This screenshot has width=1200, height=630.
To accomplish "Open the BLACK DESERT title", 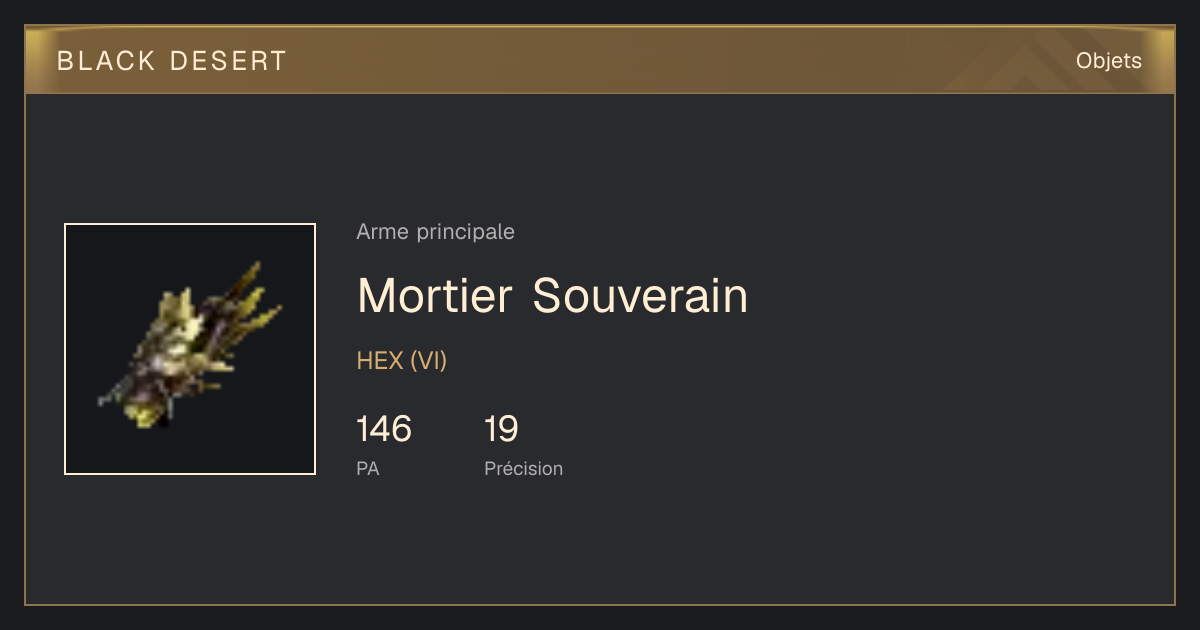I will coord(172,61).
